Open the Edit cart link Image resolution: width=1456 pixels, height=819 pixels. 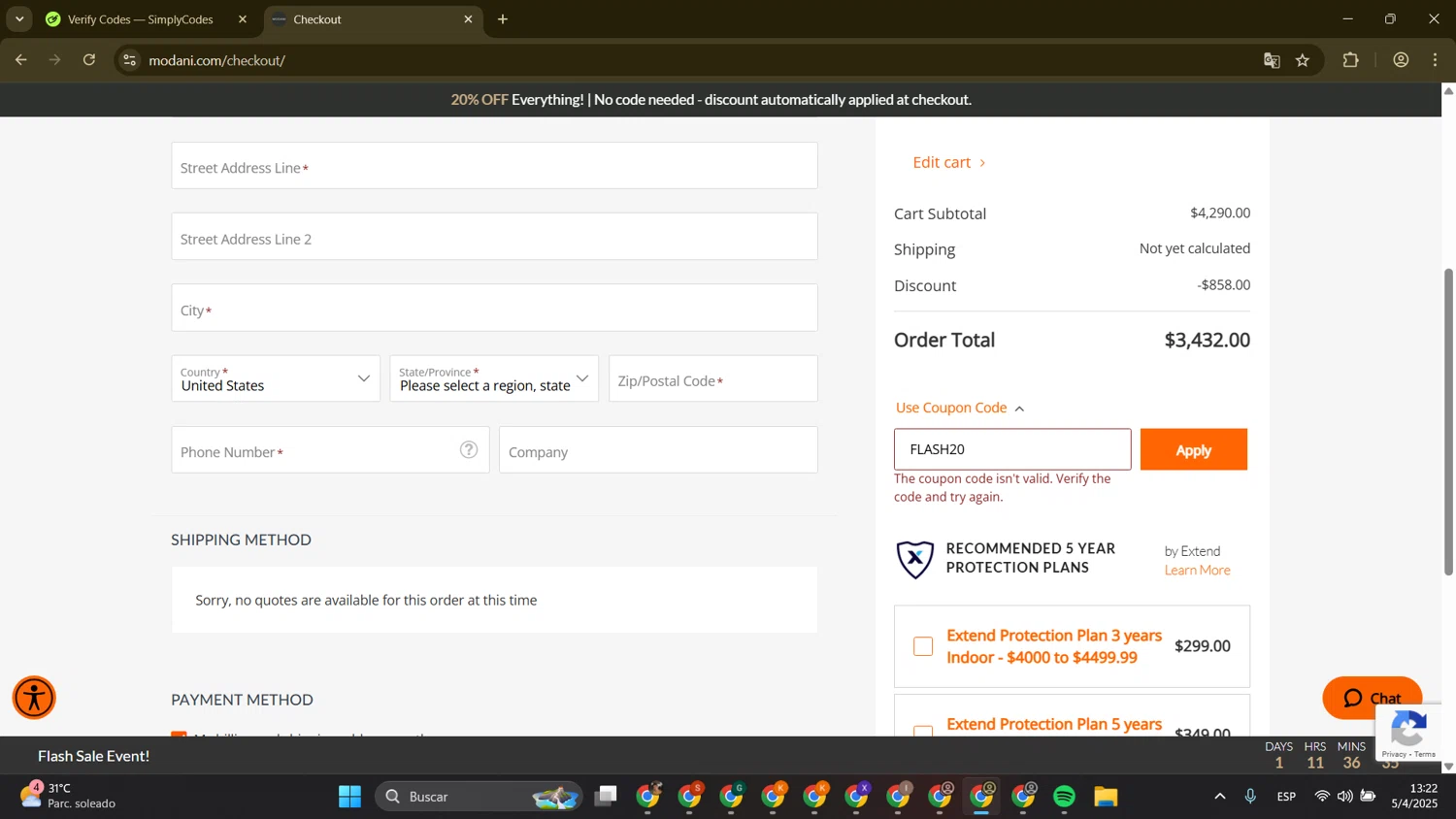point(949,162)
